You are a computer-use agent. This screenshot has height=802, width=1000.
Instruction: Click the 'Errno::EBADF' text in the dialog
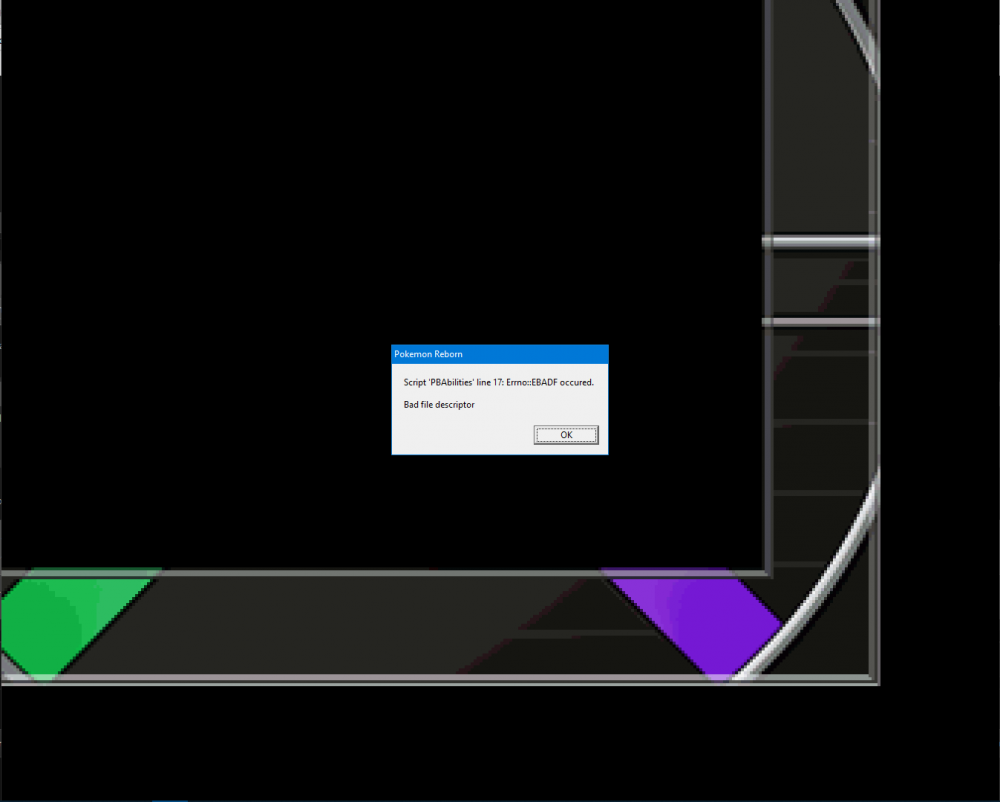point(532,382)
